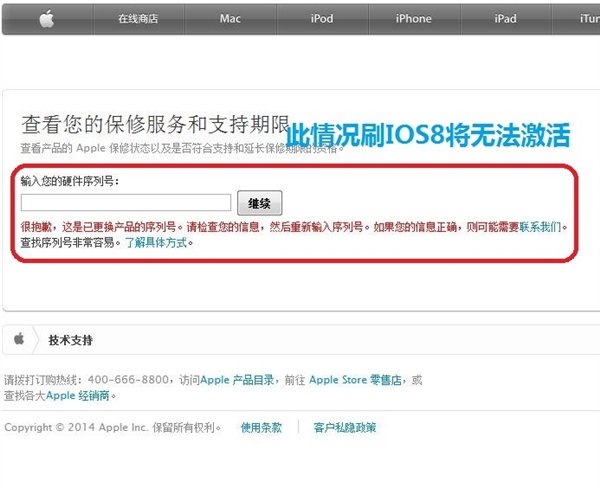Viewport: 600px width, 494px height.
Task: Click the Copyright © 2014 Apple Inc. text
Action: pos(76,427)
